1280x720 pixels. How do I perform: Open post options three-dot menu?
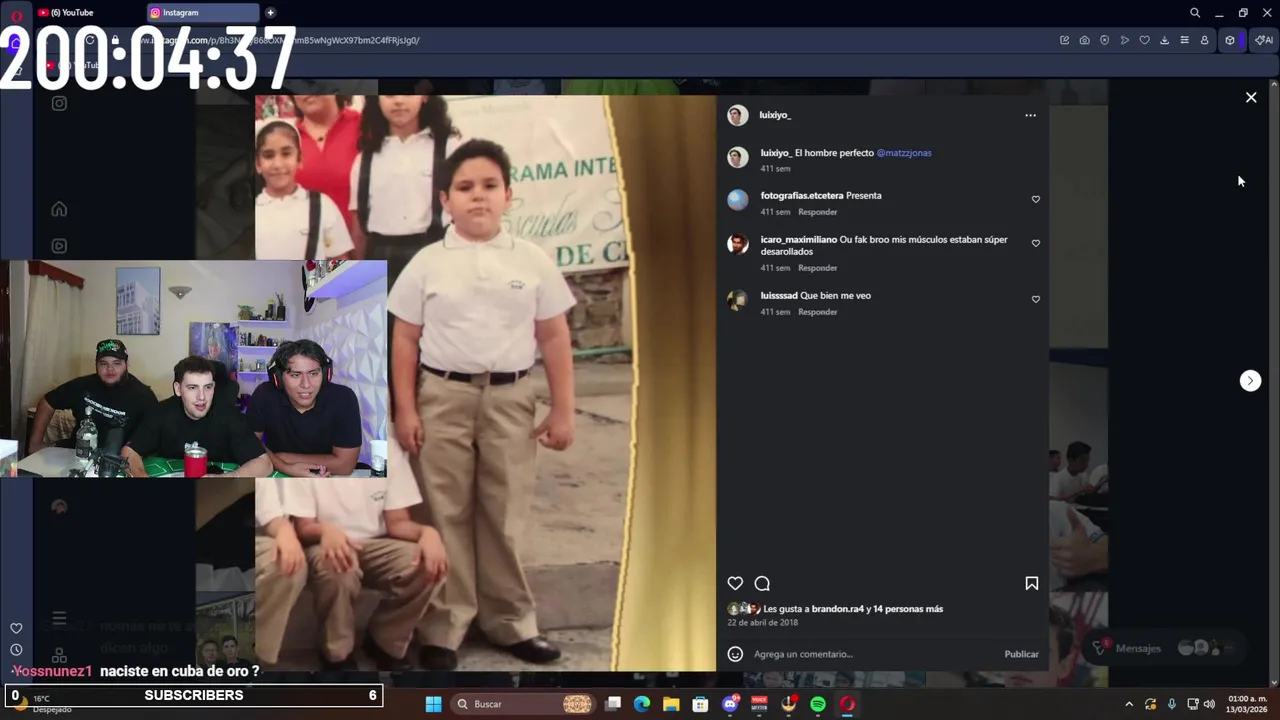1030,115
